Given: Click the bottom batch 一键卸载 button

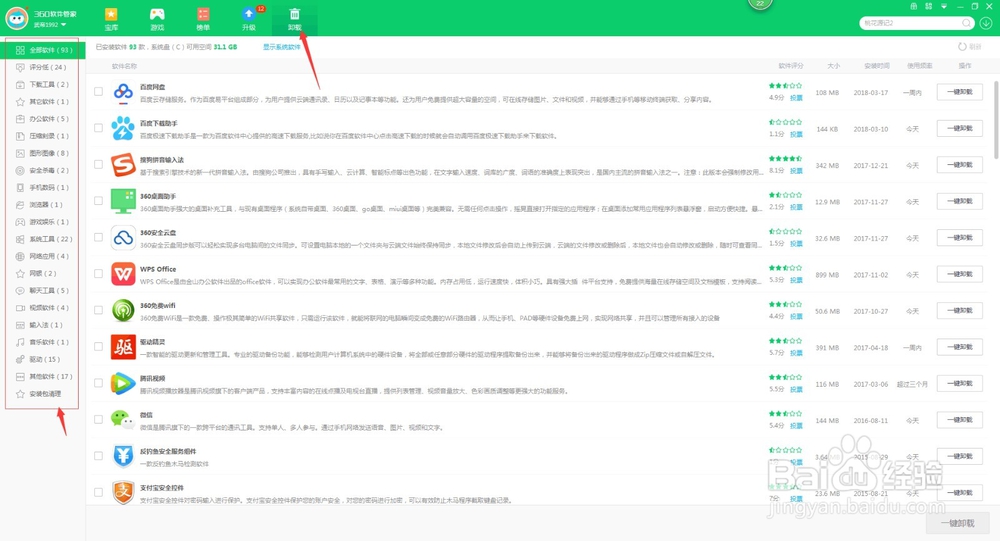Looking at the screenshot, I should point(957,523).
